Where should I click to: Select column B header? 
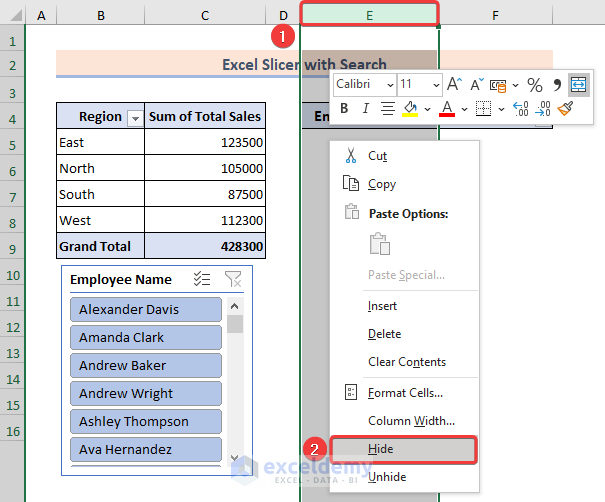(x=101, y=15)
